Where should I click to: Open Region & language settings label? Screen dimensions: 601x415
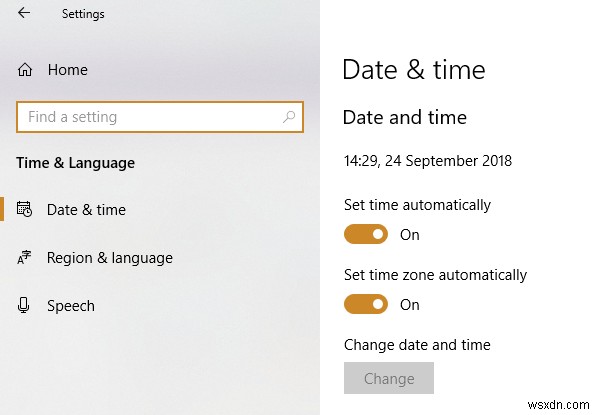[109, 258]
